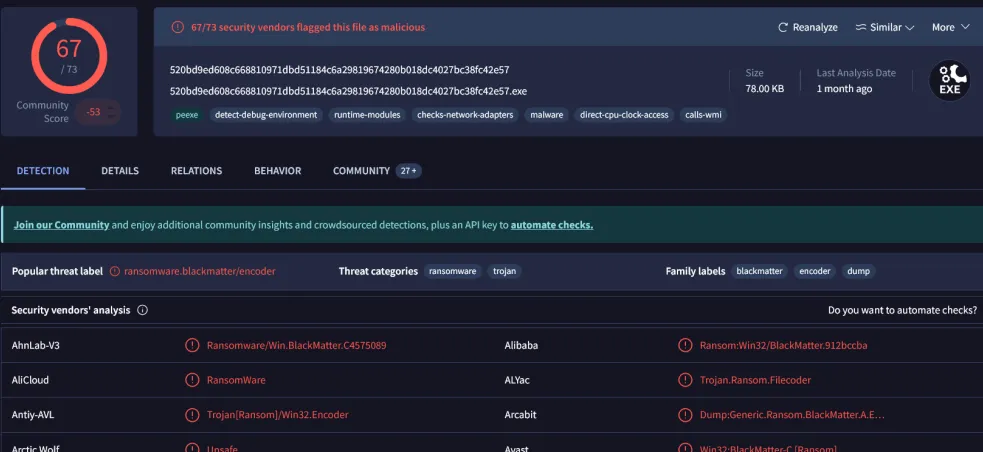Click the AliCloud detection alert icon
This screenshot has height=452, width=983.
pos(192,380)
